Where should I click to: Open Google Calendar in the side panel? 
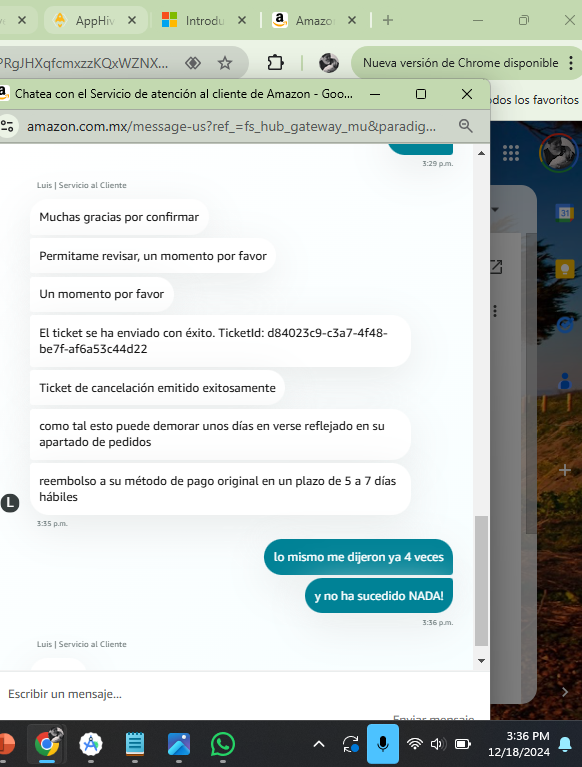point(565,213)
